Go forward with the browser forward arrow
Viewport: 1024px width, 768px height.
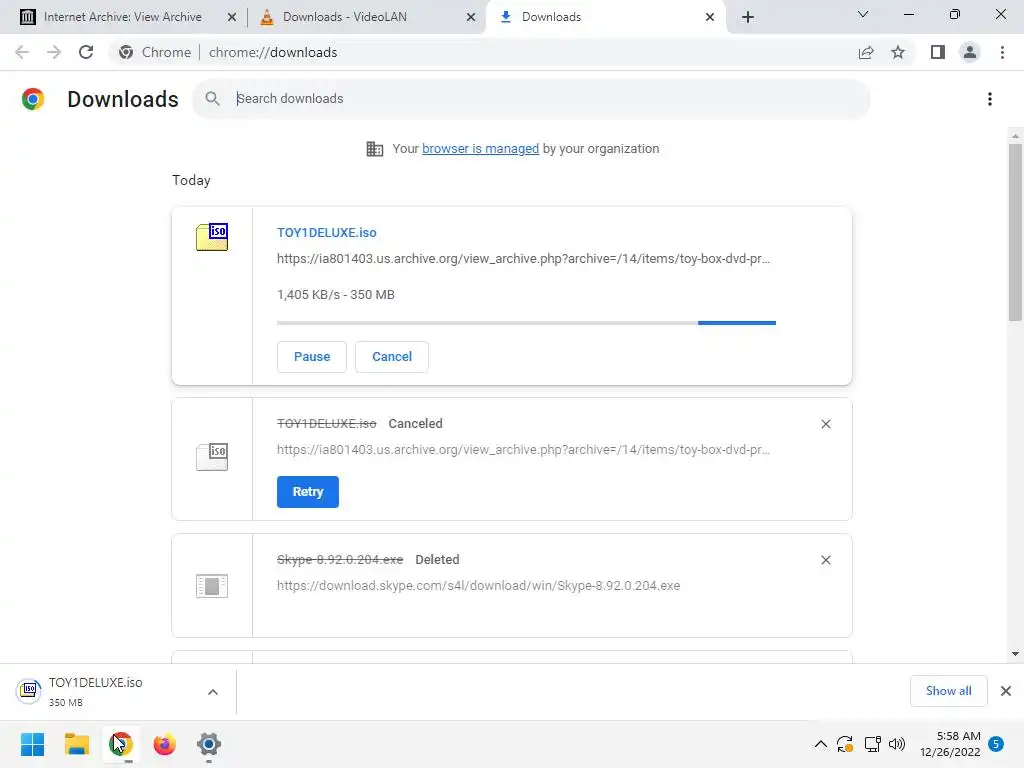(54, 52)
